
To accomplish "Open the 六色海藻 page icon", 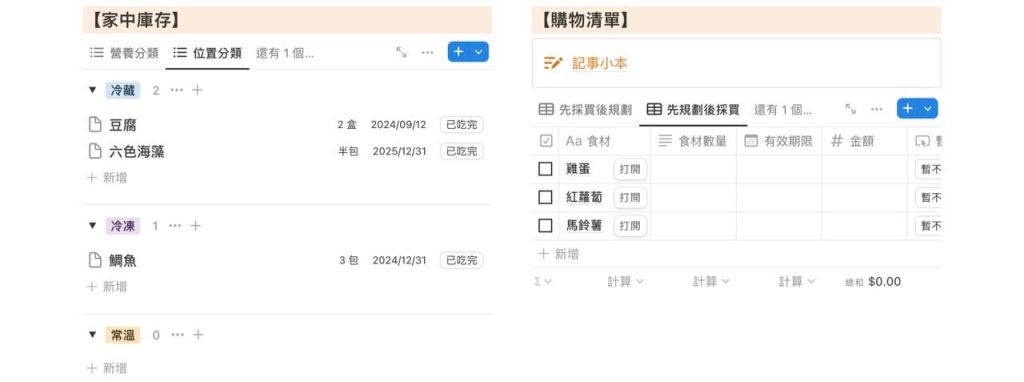I will point(95,151).
